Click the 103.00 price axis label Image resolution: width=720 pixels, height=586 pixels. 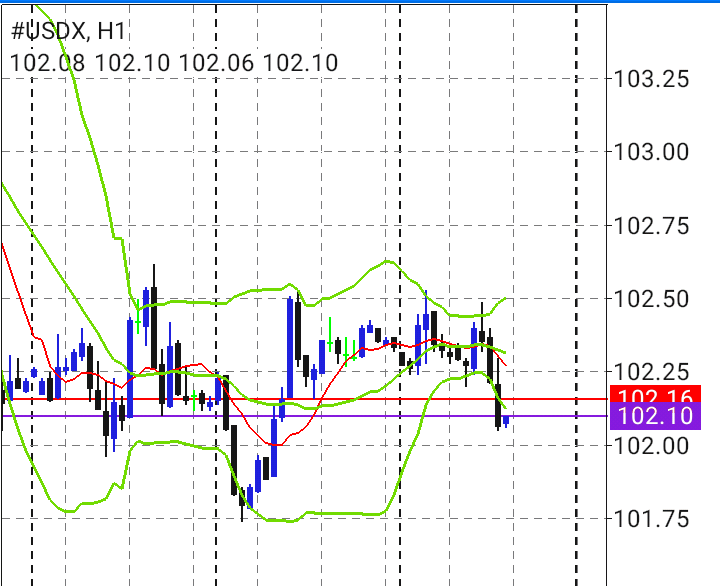coord(651,152)
